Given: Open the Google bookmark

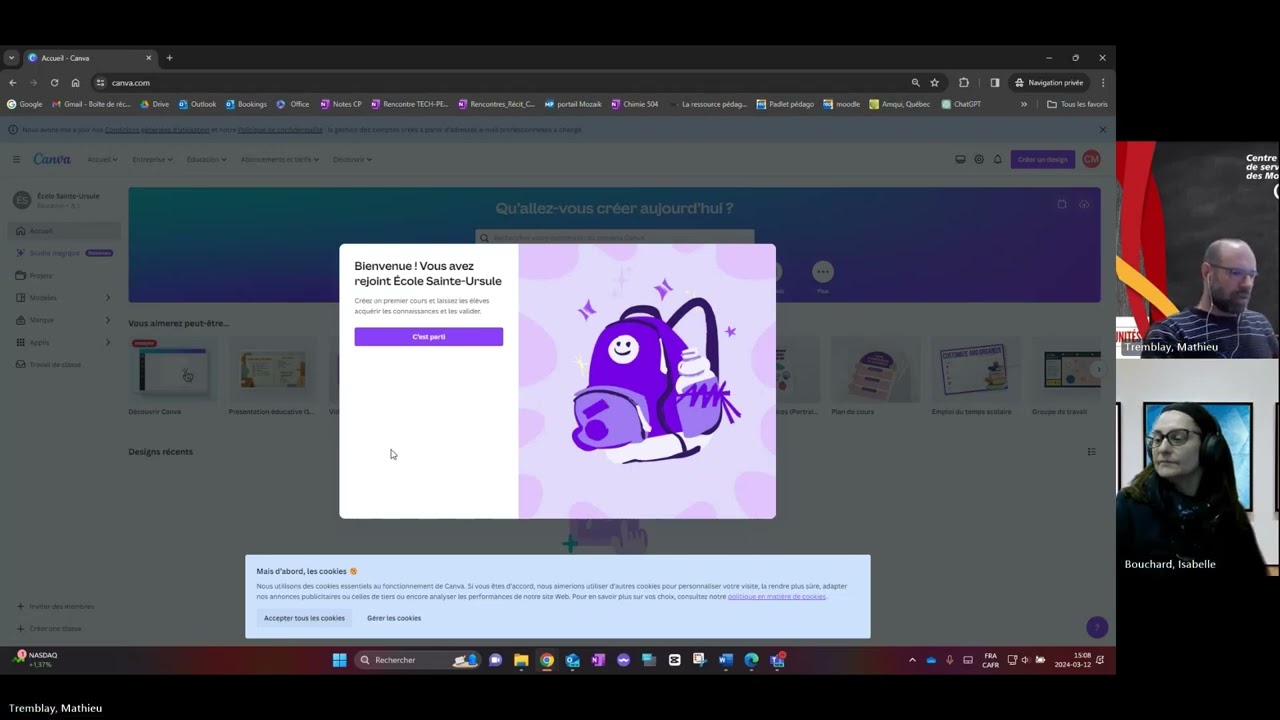Looking at the screenshot, I should pyautogui.click(x=25, y=104).
